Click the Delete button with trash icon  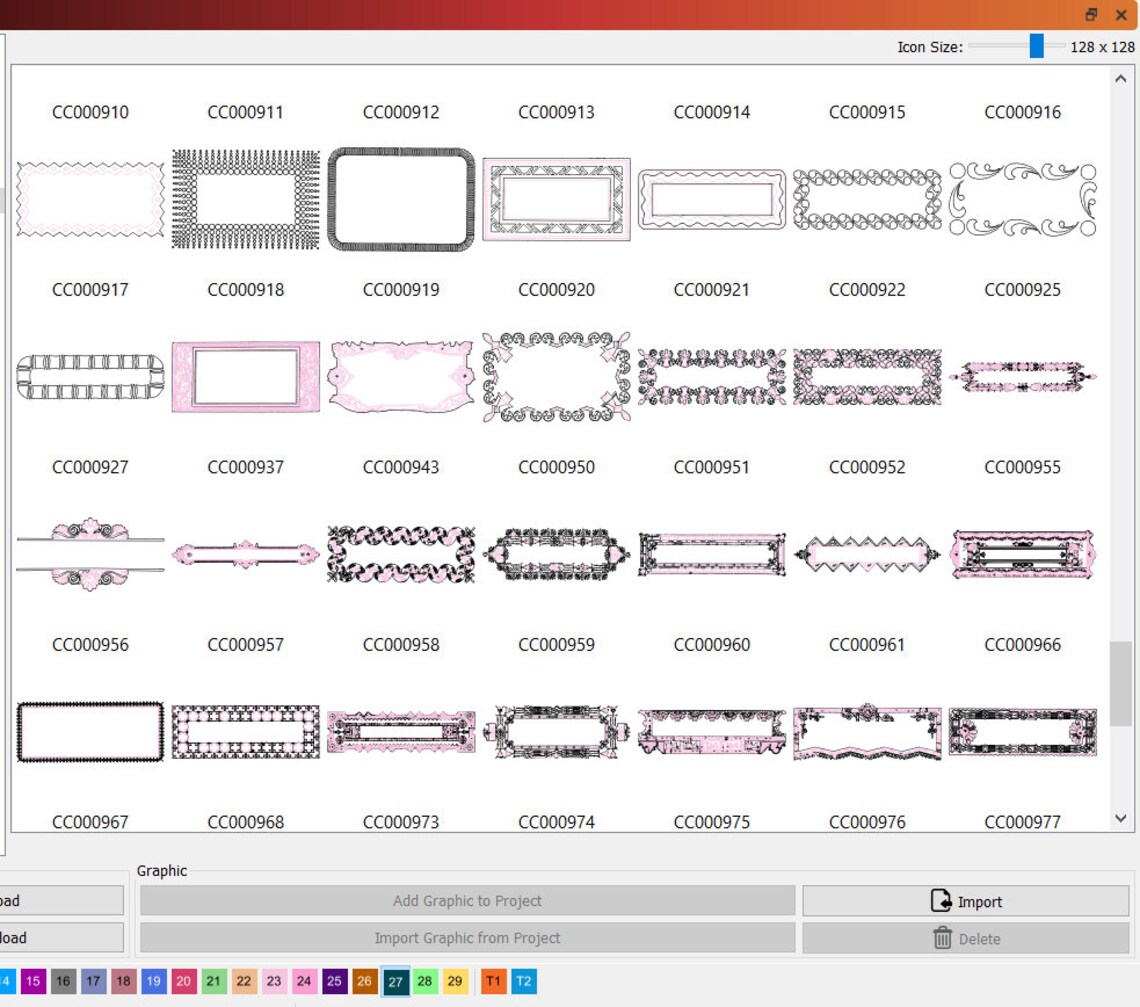(x=966, y=938)
